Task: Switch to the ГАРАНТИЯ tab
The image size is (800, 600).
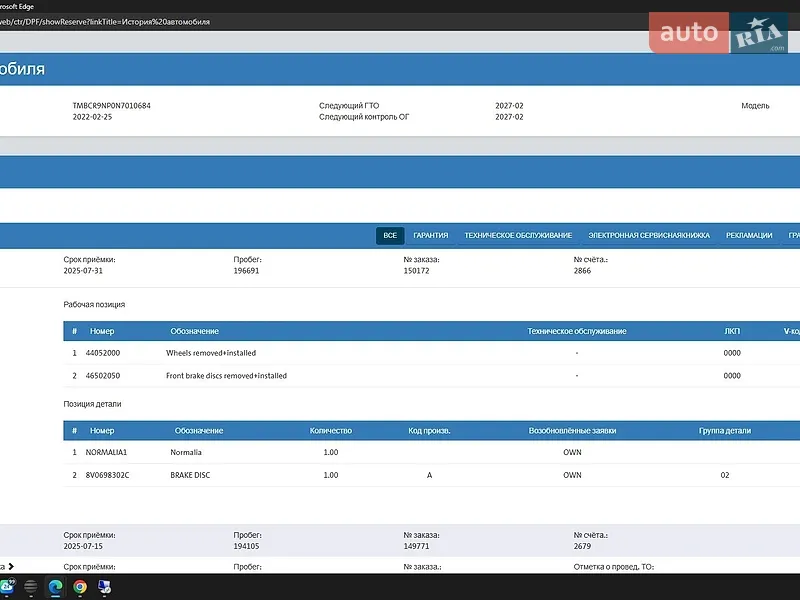Action: (x=431, y=235)
